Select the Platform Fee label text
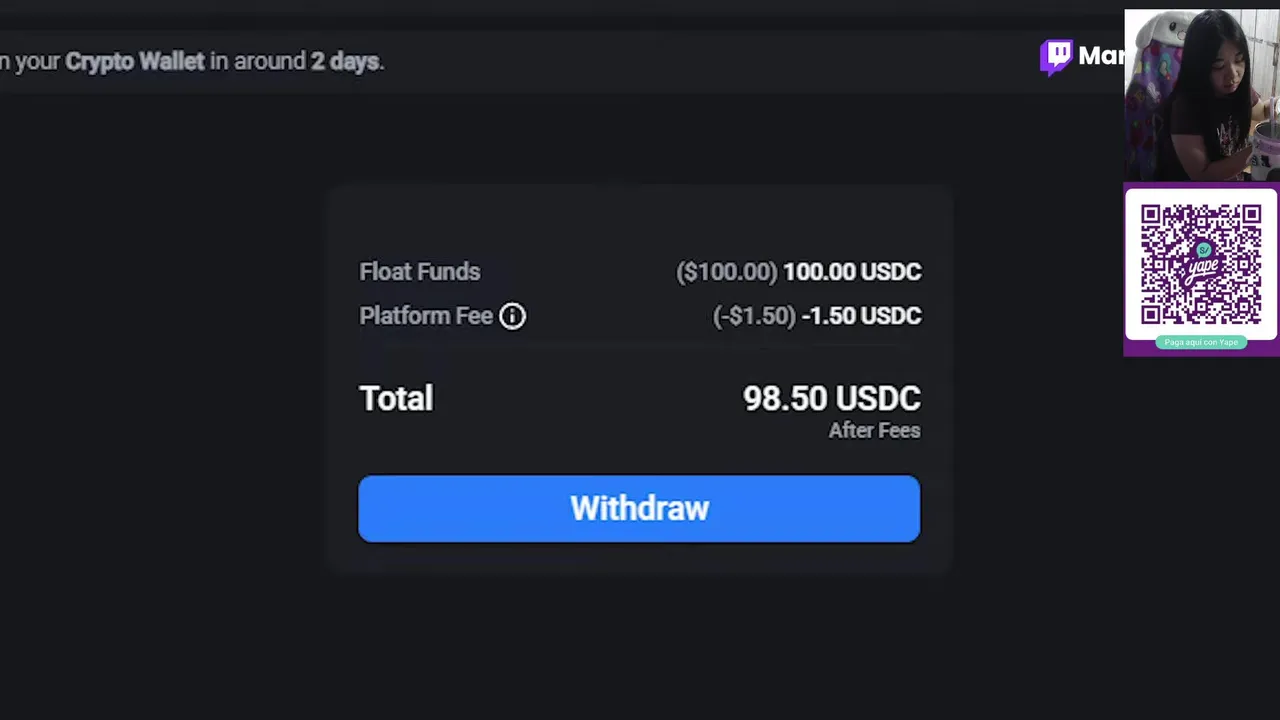Image resolution: width=1280 pixels, height=720 pixels. pos(426,316)
